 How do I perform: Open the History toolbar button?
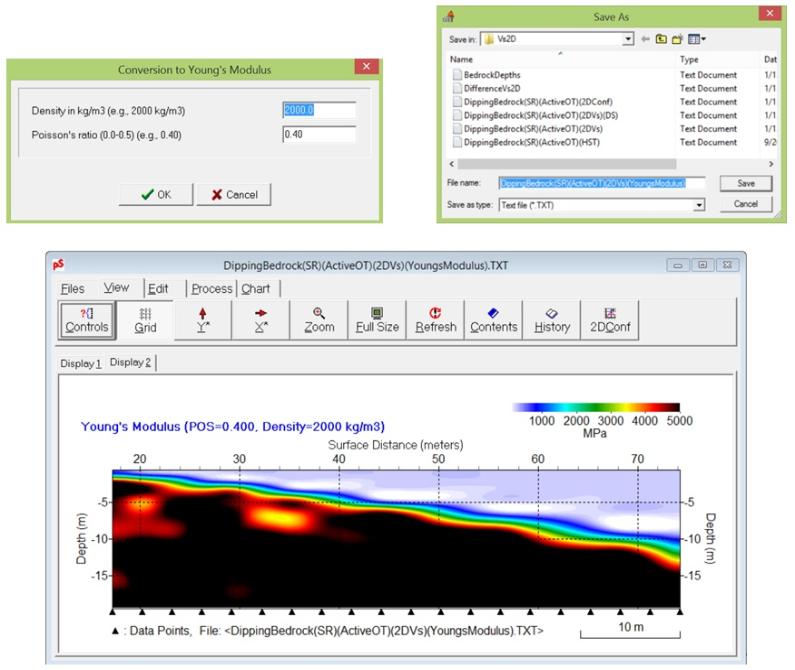551,319
